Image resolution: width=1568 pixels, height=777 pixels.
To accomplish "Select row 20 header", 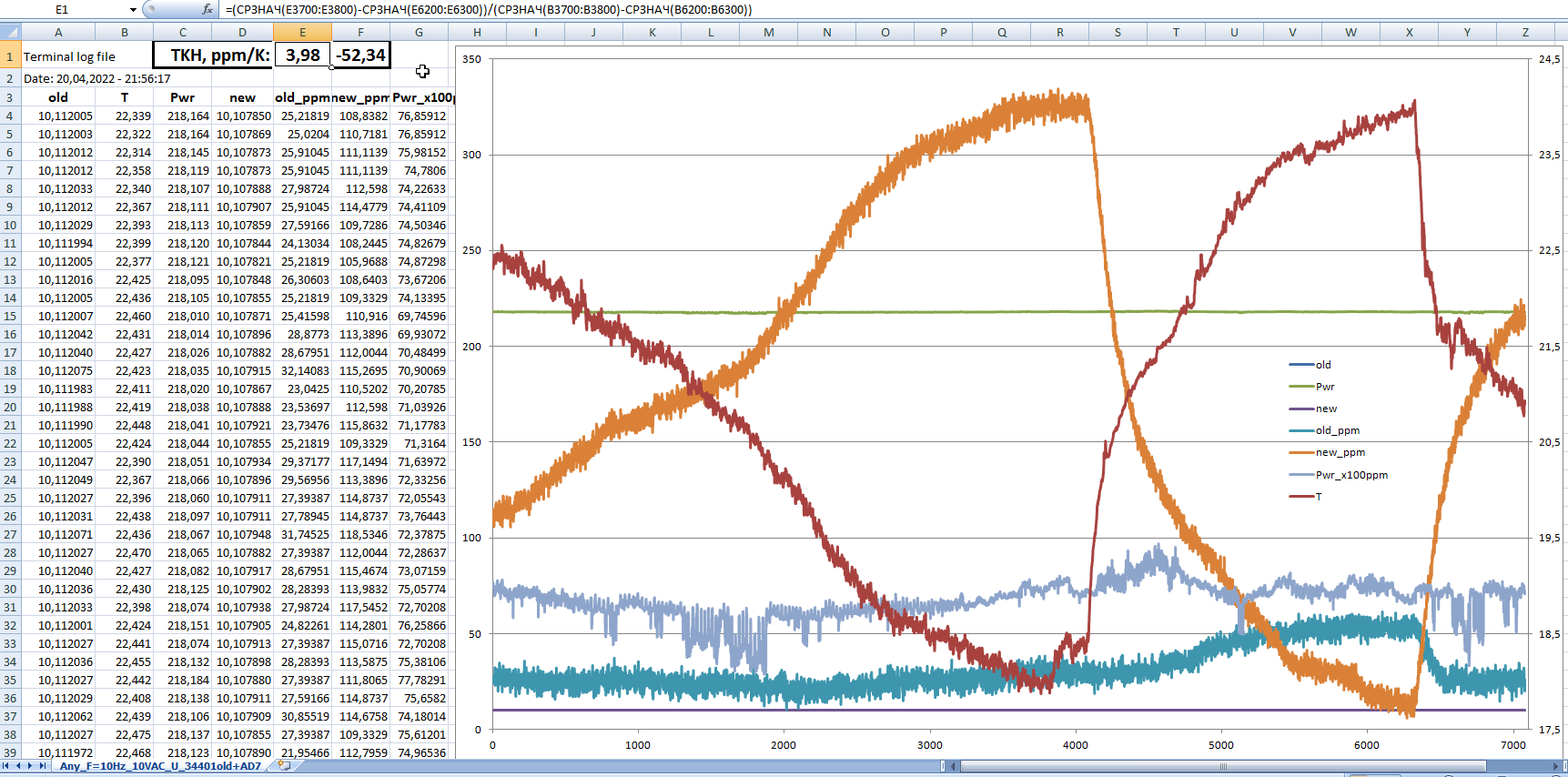I will point(10,407).
